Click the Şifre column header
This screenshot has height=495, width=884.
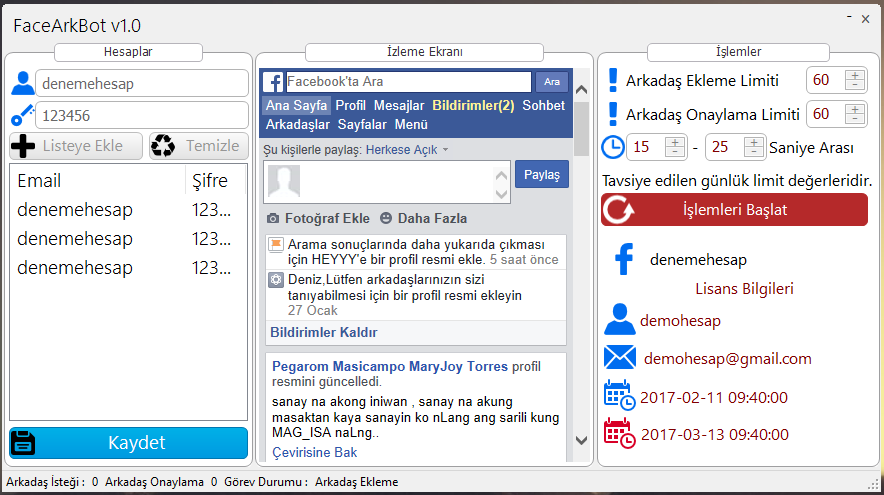pyautogui.click(x=216, y=180)
